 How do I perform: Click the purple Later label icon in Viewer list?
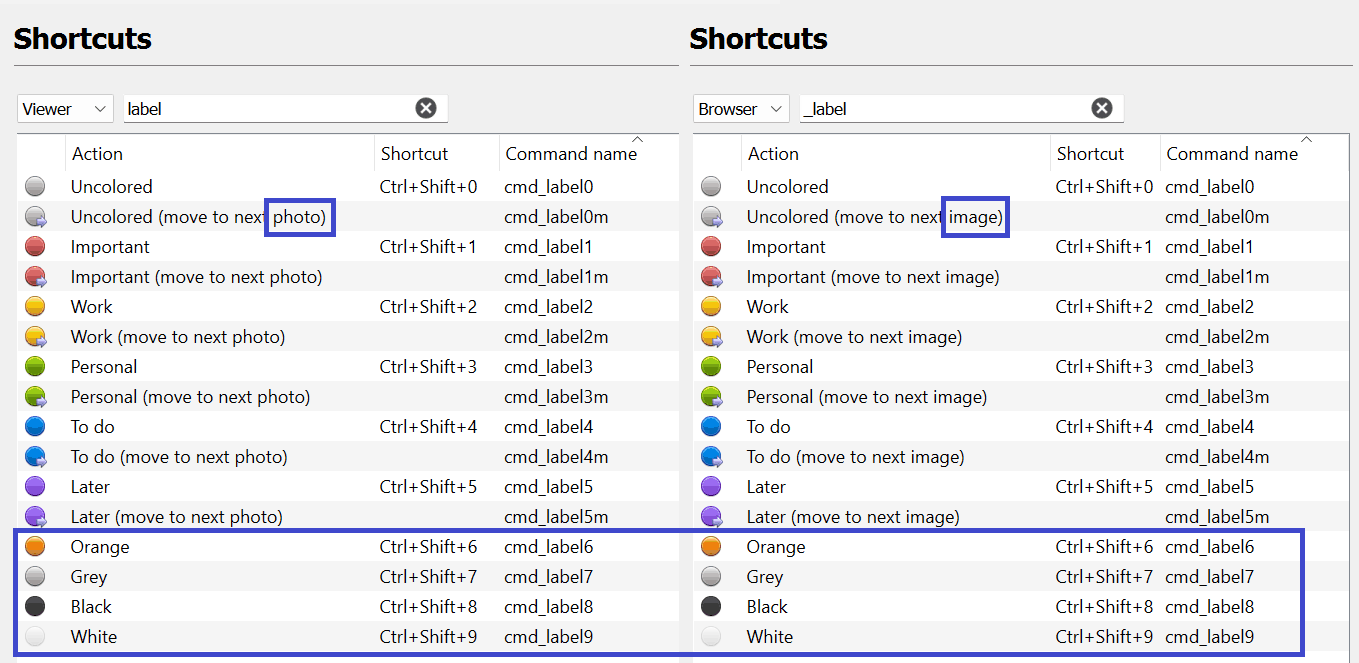35,487
